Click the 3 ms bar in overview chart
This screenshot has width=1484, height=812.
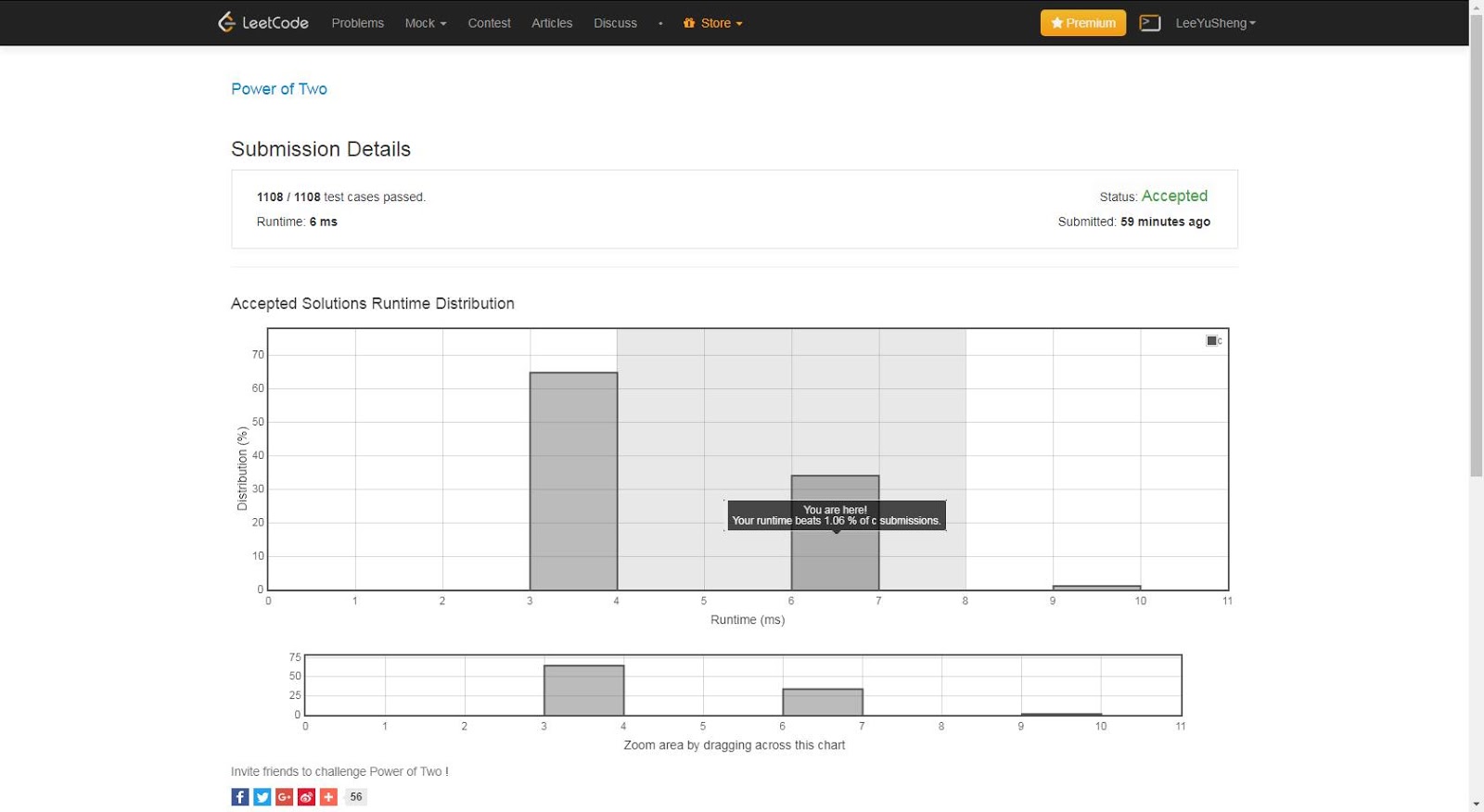(x=583, y=691)
